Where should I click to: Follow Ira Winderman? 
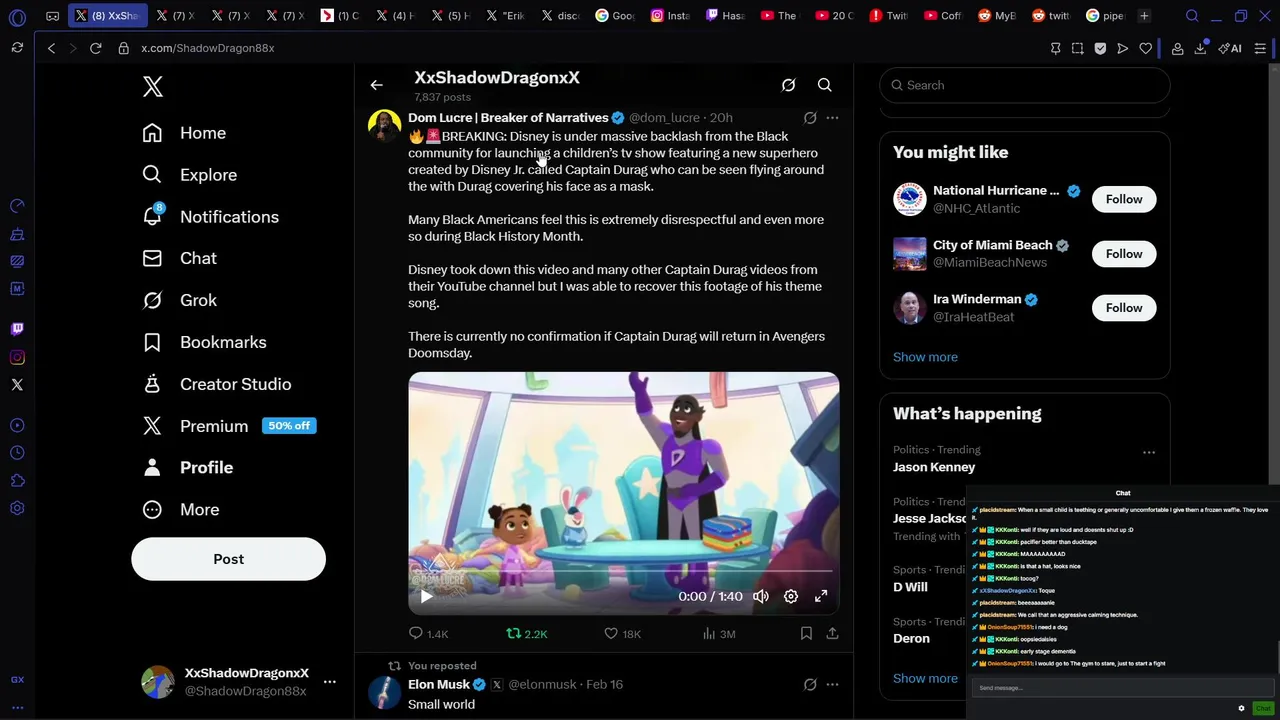point(1124,308)
